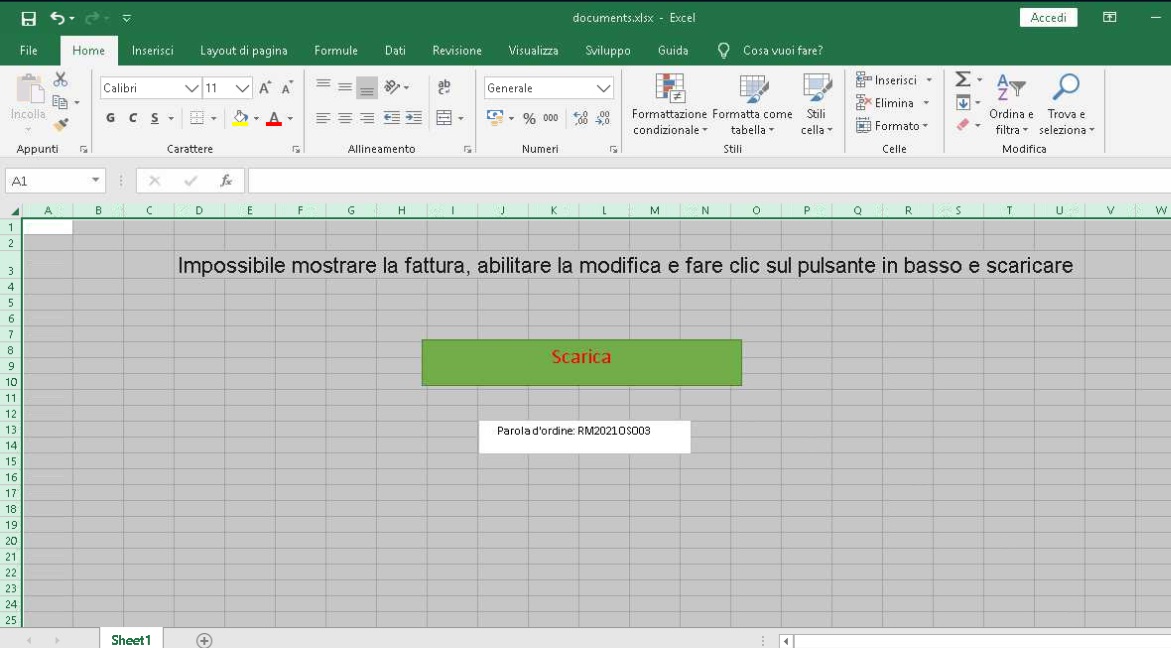
Task: Switch to the Inserisci ribbon tab
Action: pyautogui.click(x=153, y=50)
